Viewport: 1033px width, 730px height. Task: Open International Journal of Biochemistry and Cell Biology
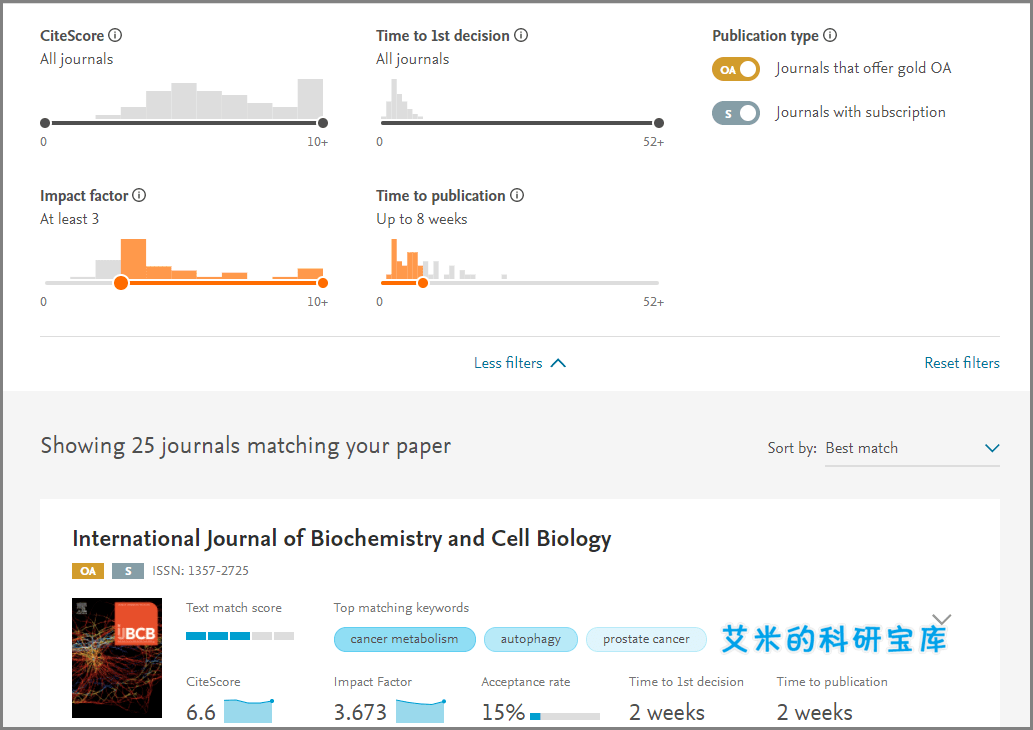(342, 538)
